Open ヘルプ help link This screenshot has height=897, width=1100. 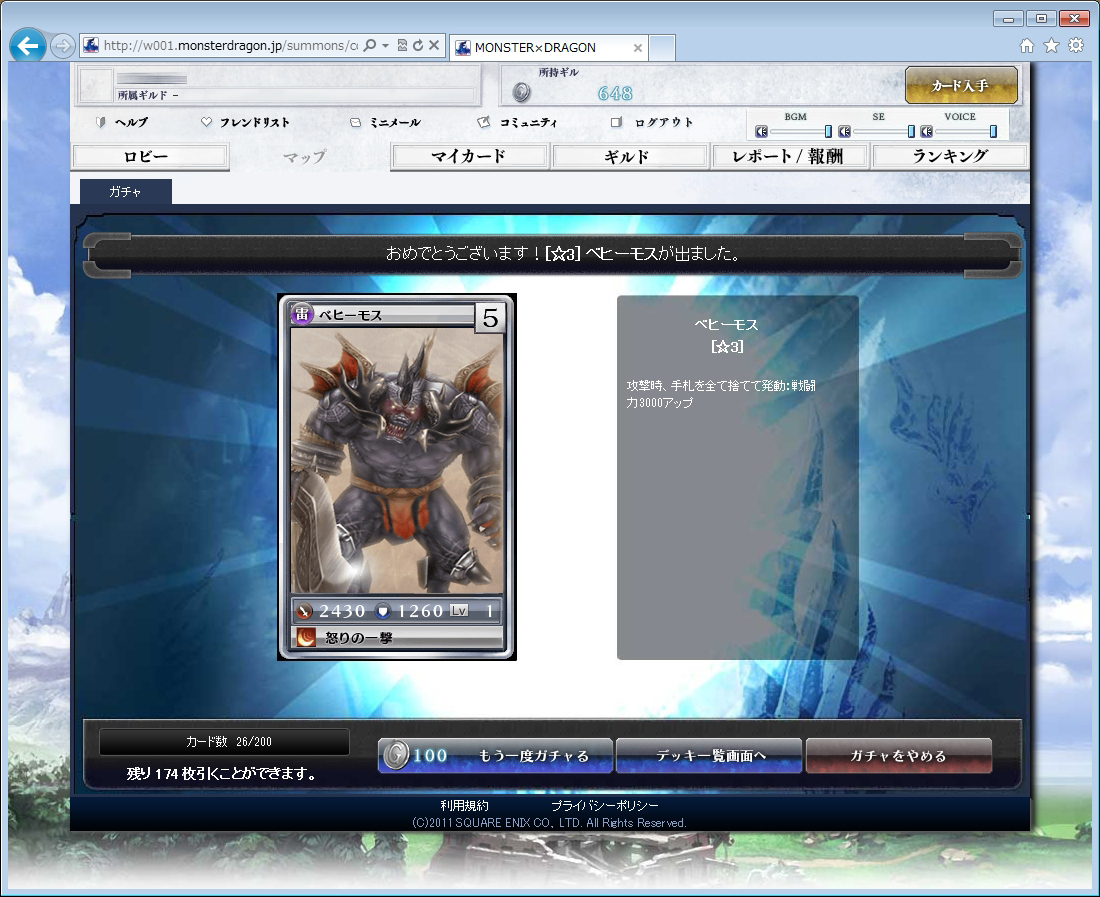click(x=123, y=122)
